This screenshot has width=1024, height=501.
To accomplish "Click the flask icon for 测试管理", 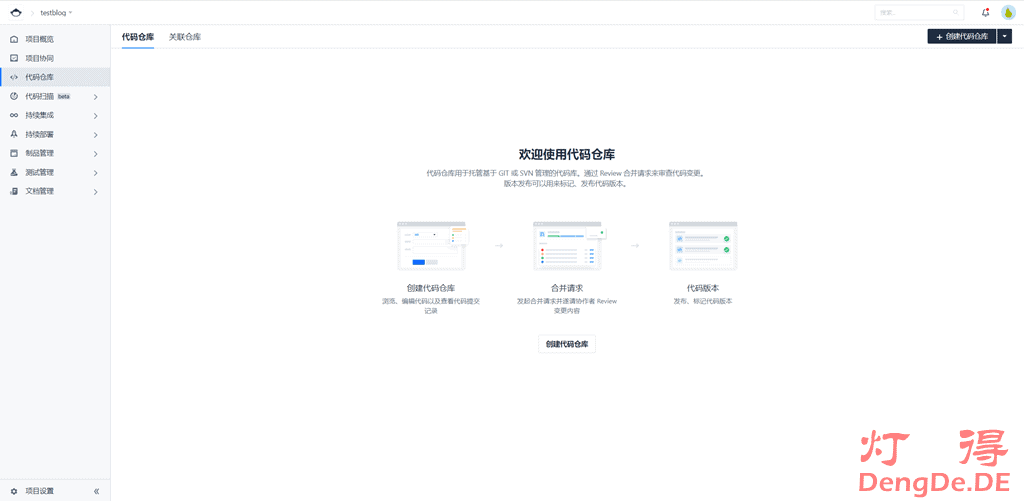I will coord(14,172).
